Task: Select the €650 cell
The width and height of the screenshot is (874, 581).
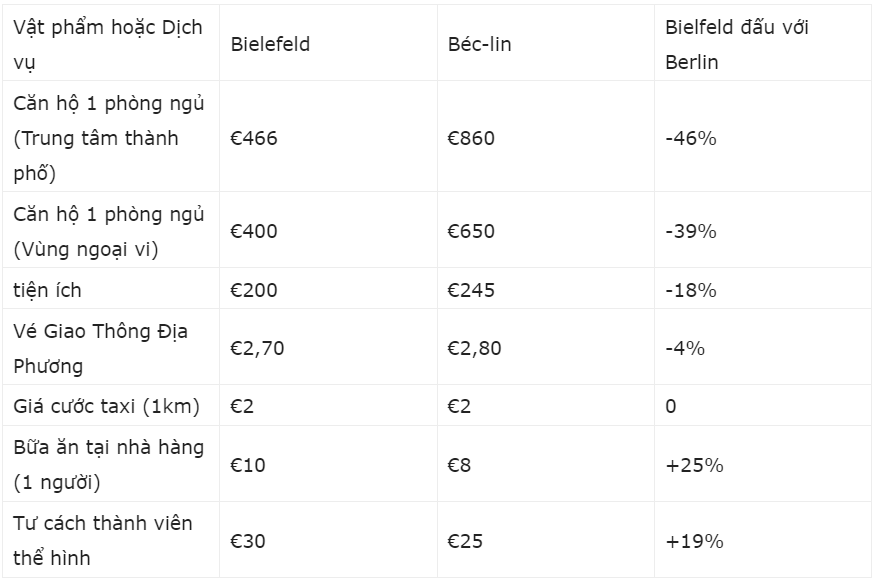Action: (x=545, y=230)
